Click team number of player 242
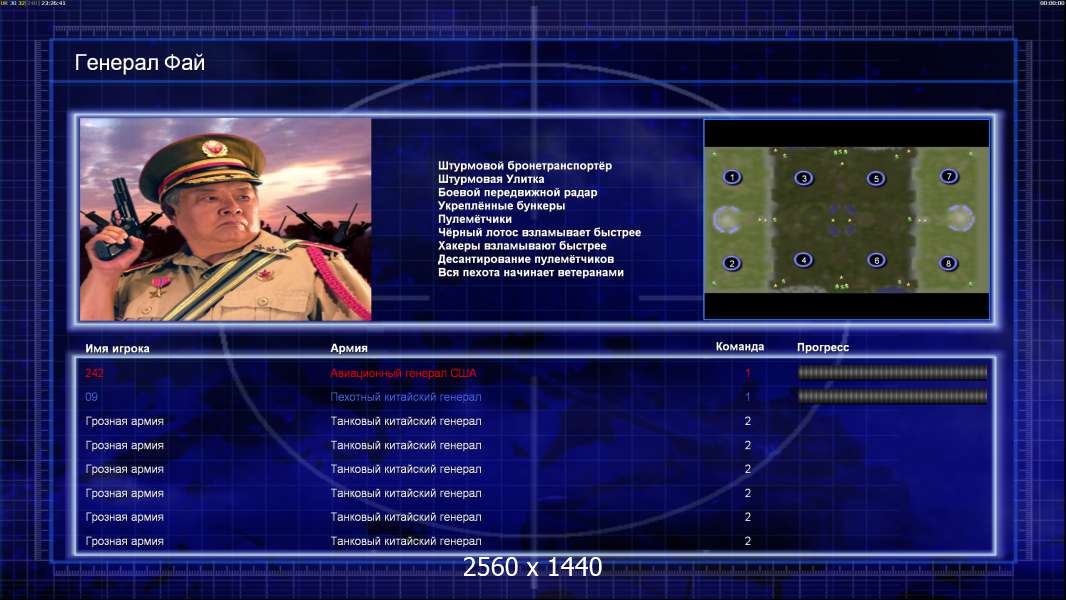1066x600 pixels. tap(748, 373)
